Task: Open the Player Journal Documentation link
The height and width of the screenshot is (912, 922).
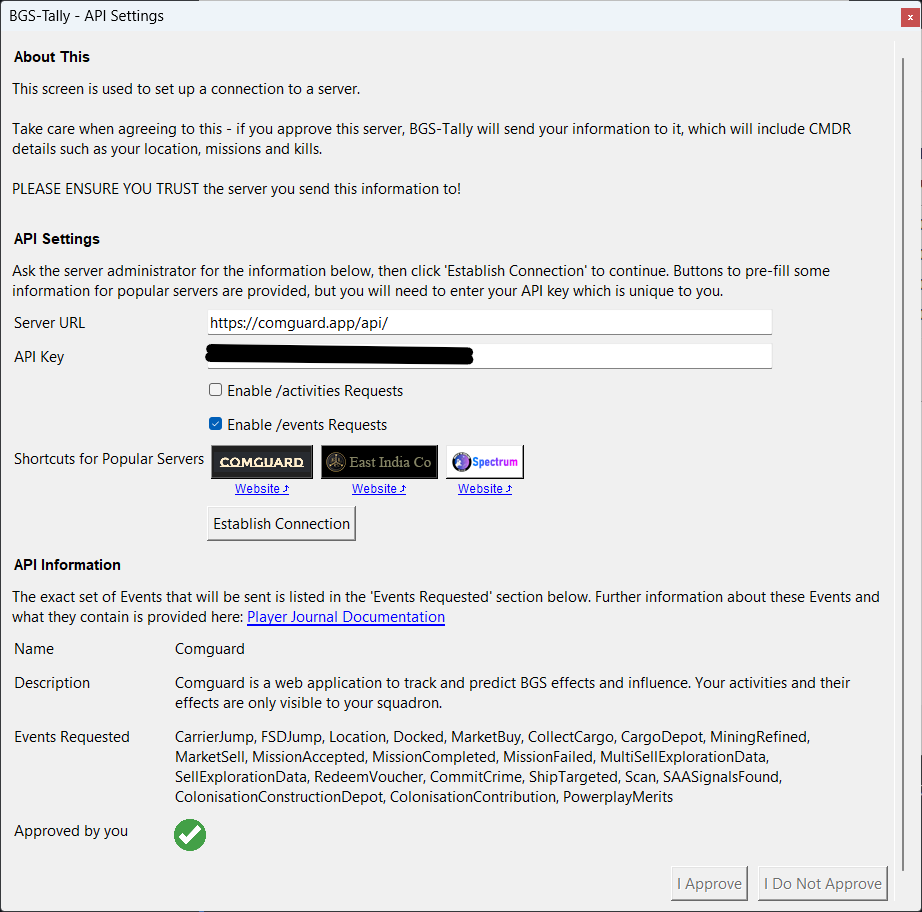Action: pyautogui.click(x=346, y=617)
